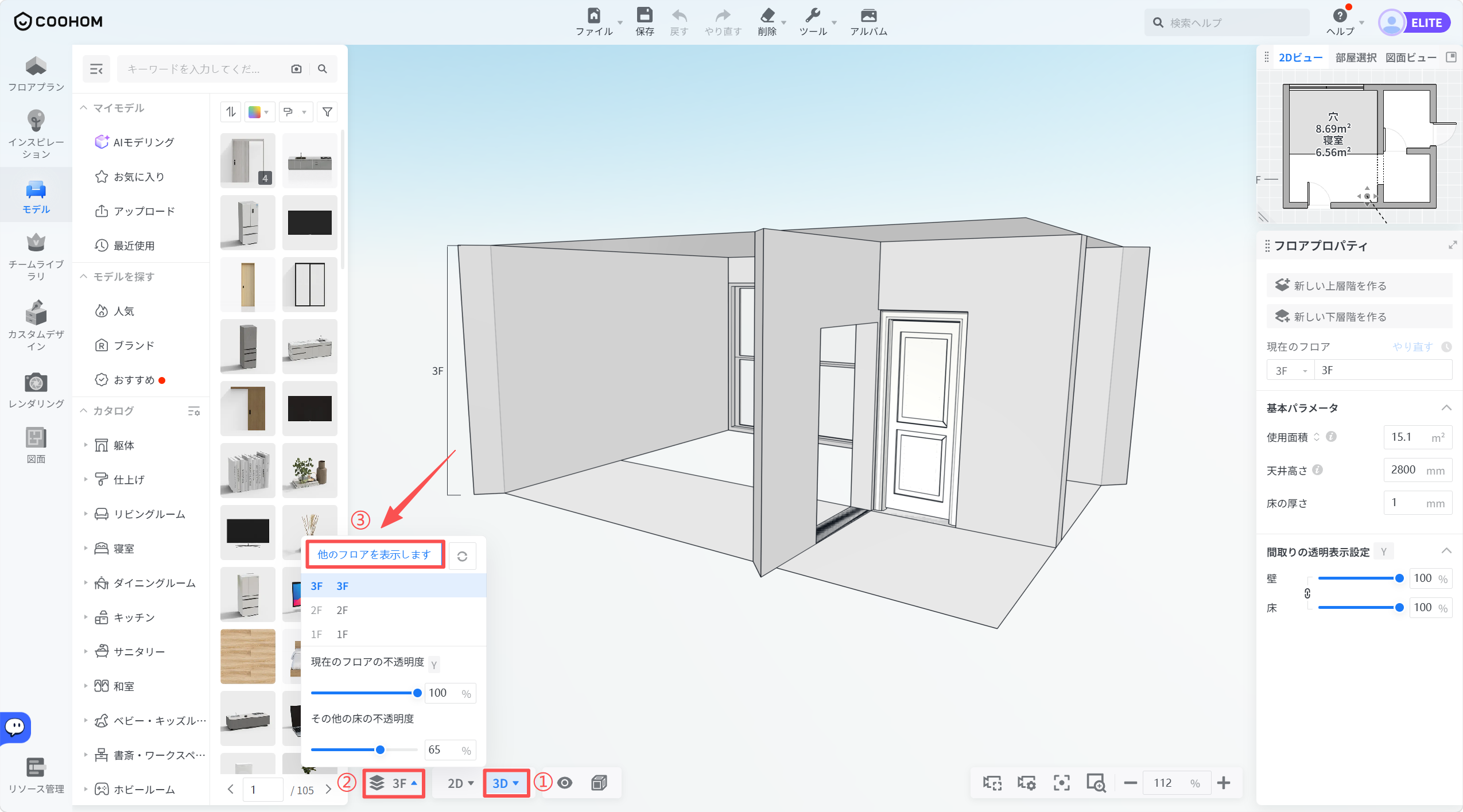
Task: Click the 戻す (Undo) arrow icon
Action: pyautogui.click(x=679, y=15)
